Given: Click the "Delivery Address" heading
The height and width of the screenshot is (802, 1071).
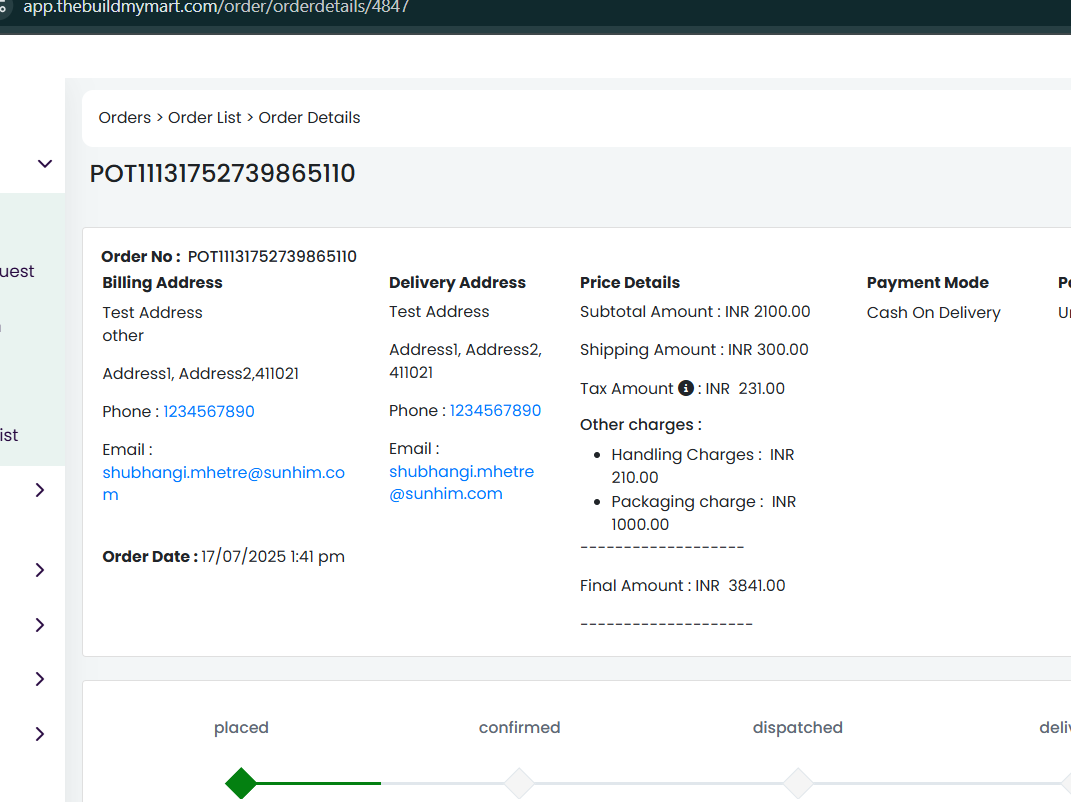Looking at the screenshot, I should click(457, 283).
